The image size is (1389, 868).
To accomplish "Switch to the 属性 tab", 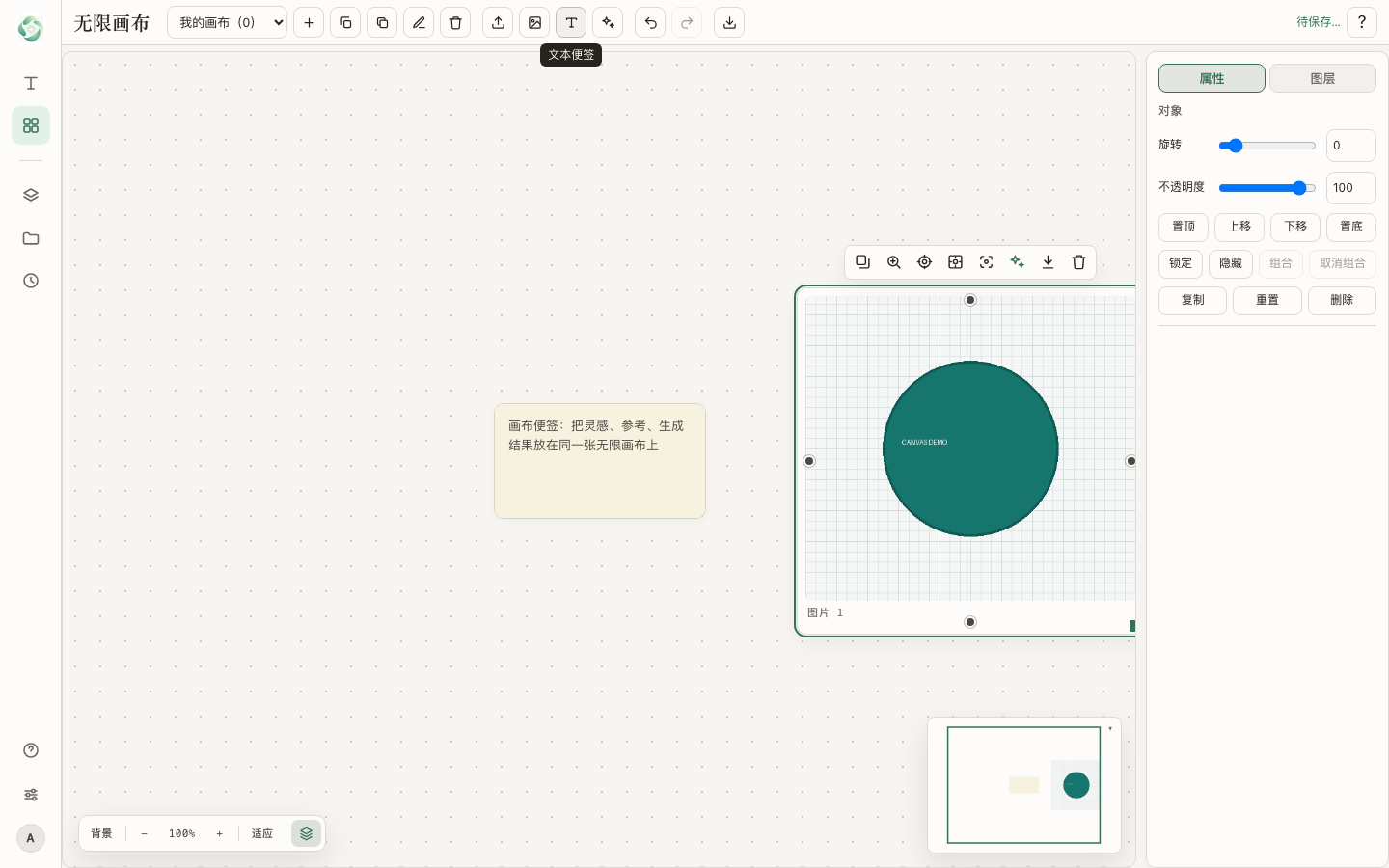I will (x=1212, y=78).
